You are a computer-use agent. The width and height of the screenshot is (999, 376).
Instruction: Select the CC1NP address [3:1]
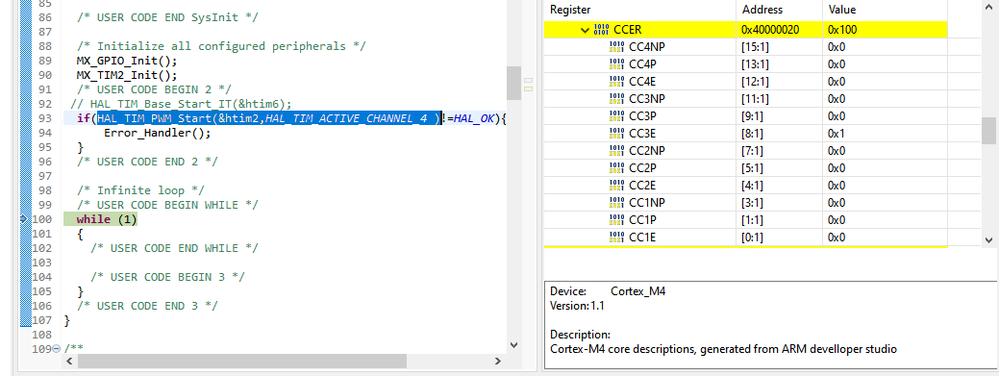(x=752, y=203)
